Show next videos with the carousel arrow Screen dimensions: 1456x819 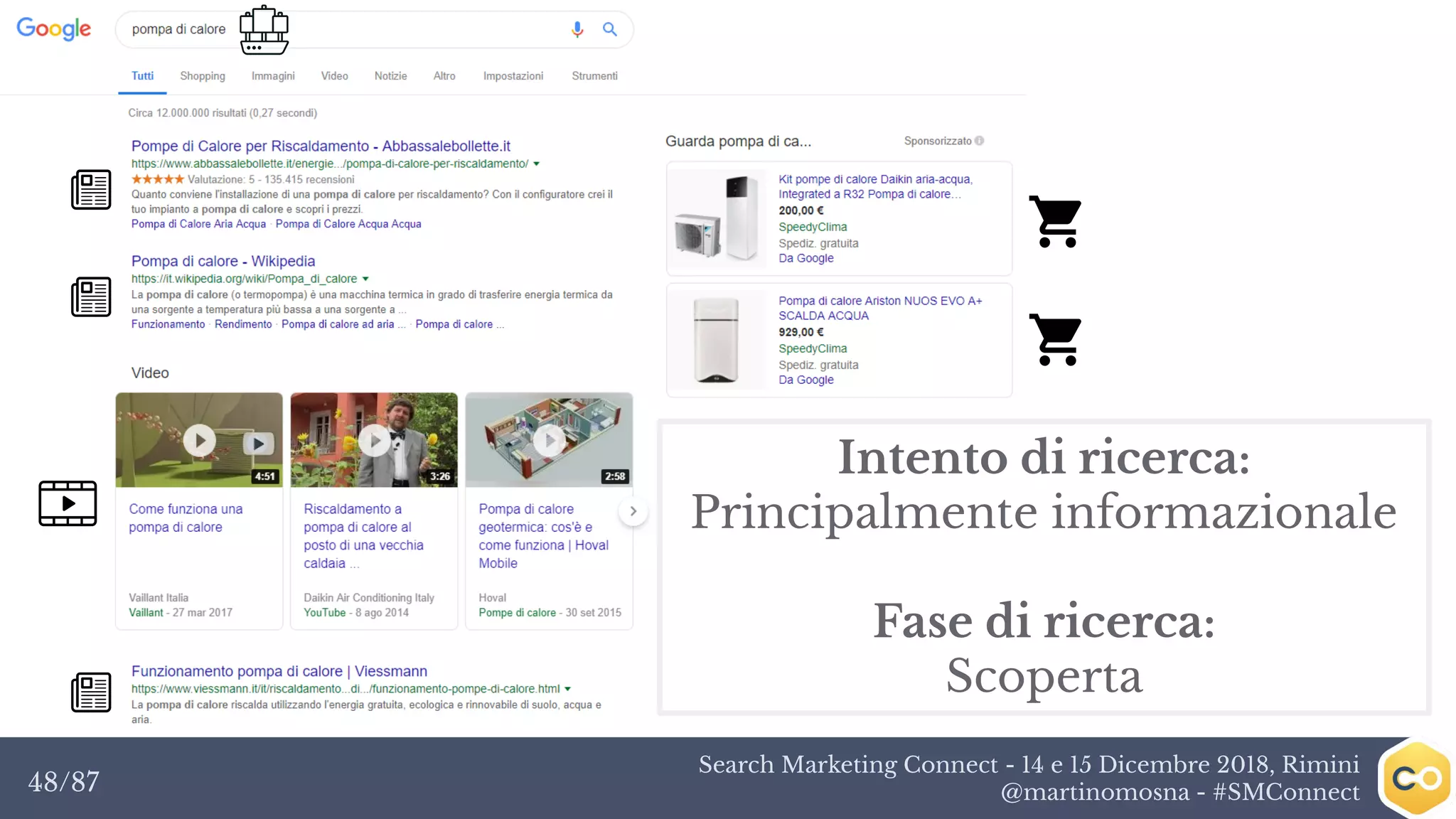[x=633, y=511]
